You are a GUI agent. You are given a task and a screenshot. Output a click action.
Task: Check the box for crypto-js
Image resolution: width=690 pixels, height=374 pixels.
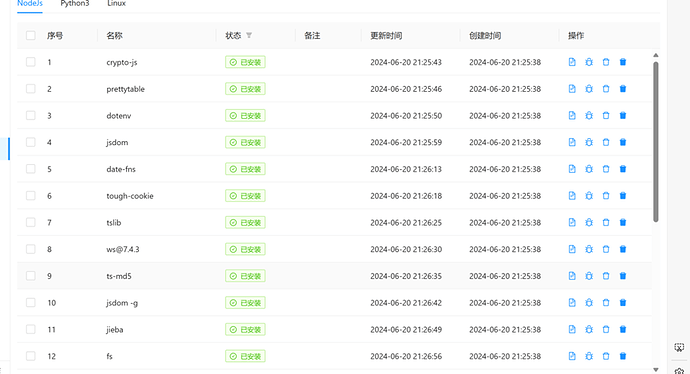coord(30,62)
